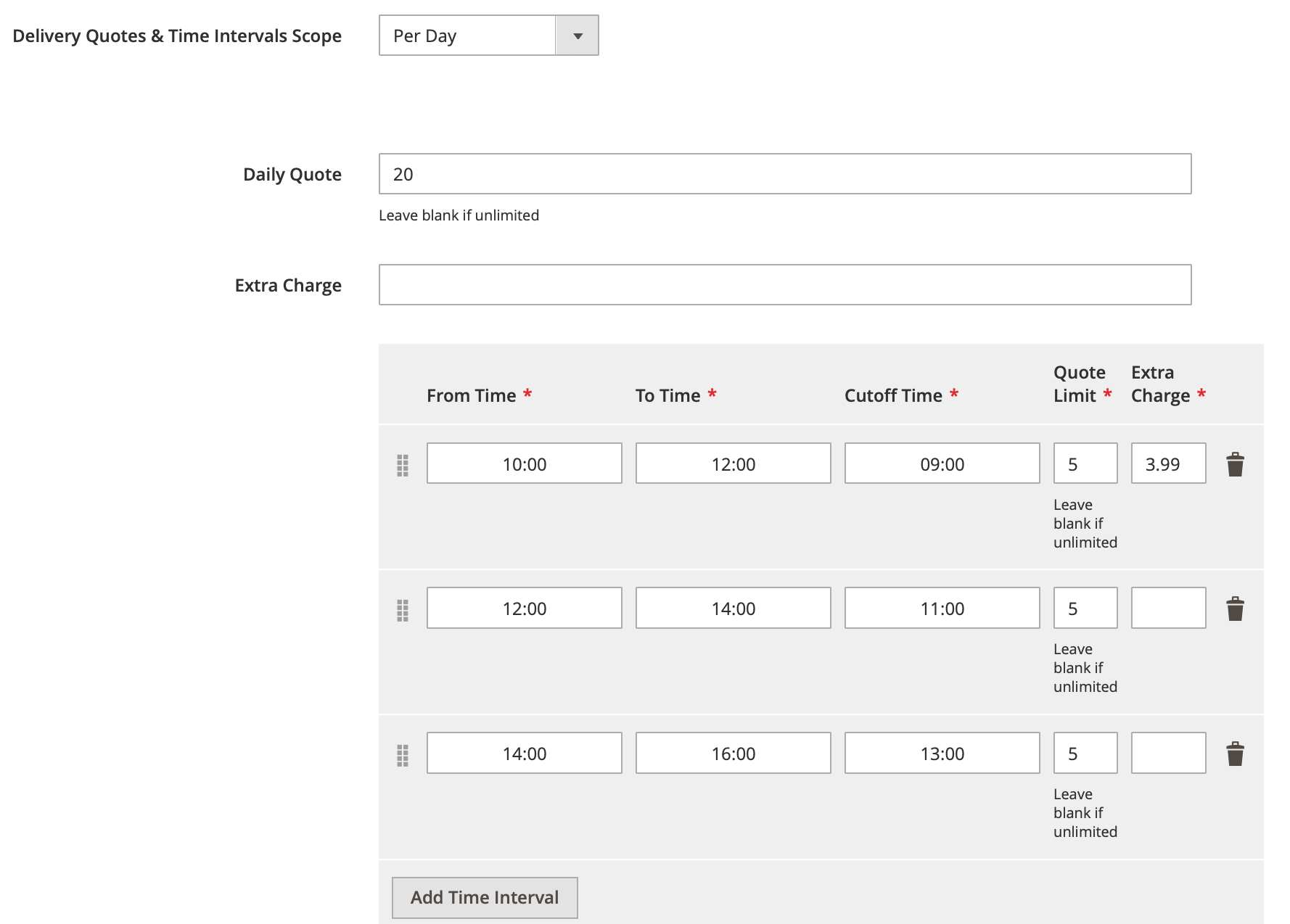1290x924 pixels.
Task: Edit Quote Limit in the 10:00 row
Action: point(1085,463)
